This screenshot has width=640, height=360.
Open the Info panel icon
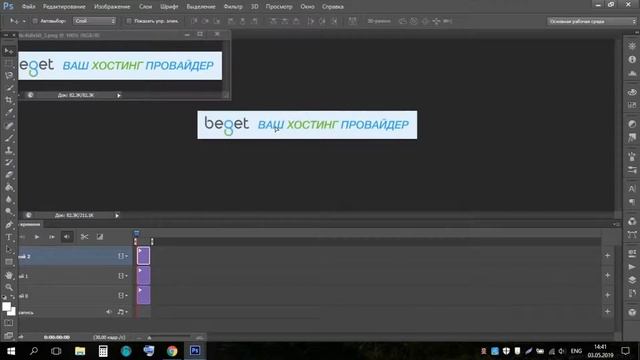coord(632,60)
